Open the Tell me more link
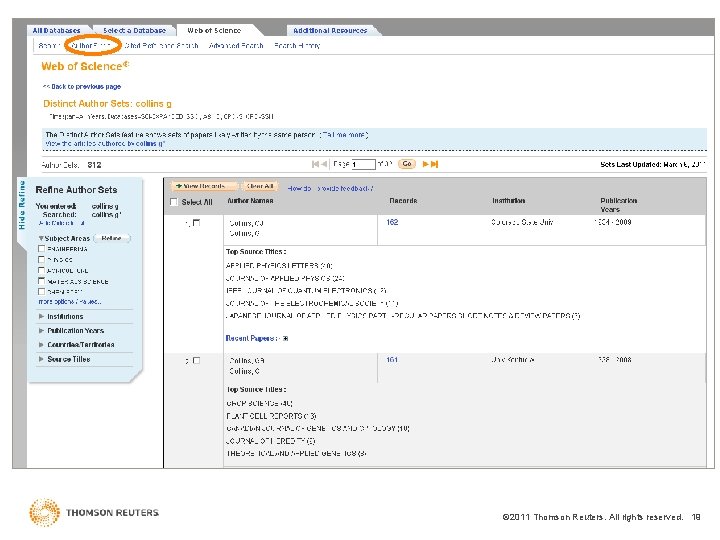This screenshot has height=540, width=720. [344, 135]
